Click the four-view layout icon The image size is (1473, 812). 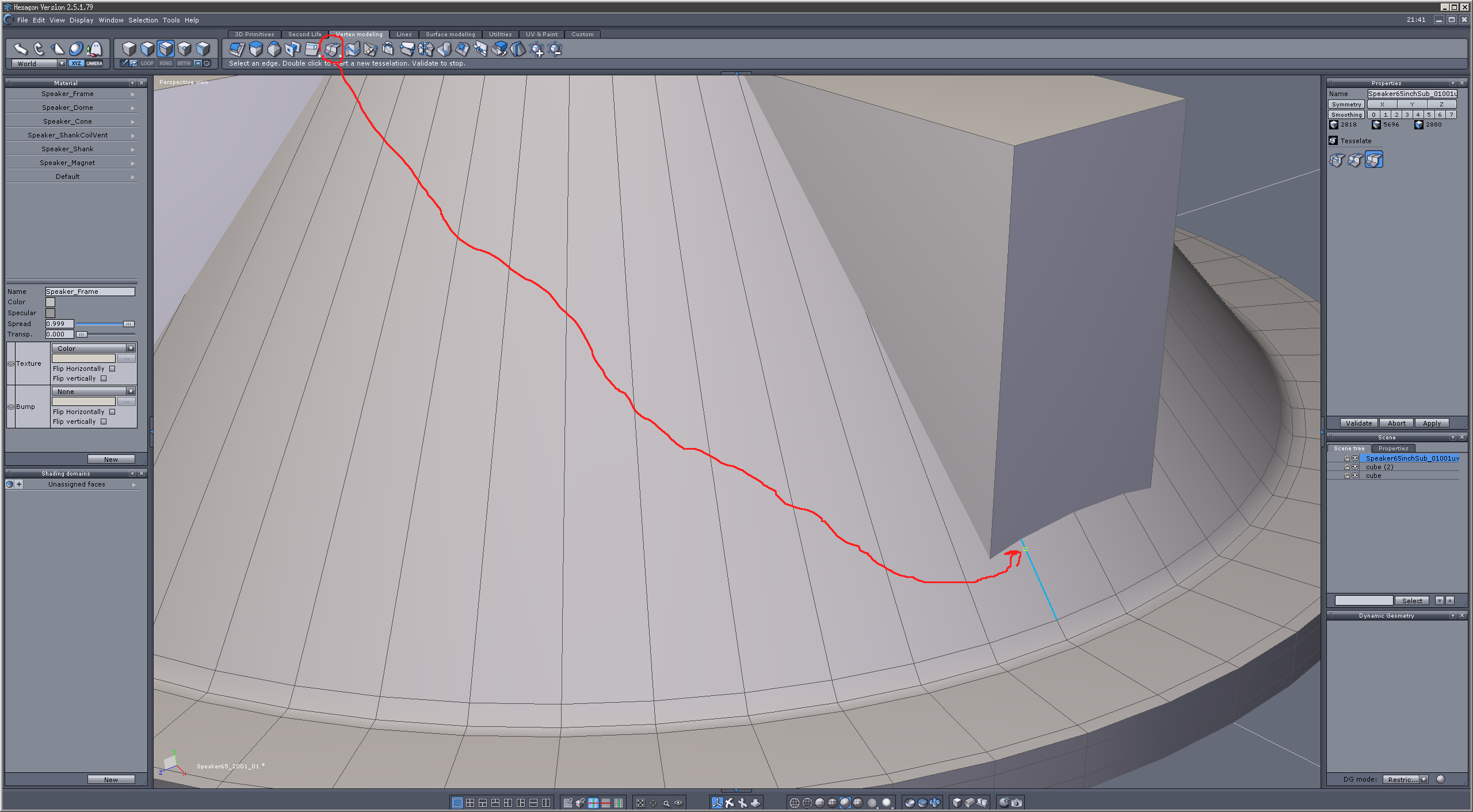(x=470, y=803)
